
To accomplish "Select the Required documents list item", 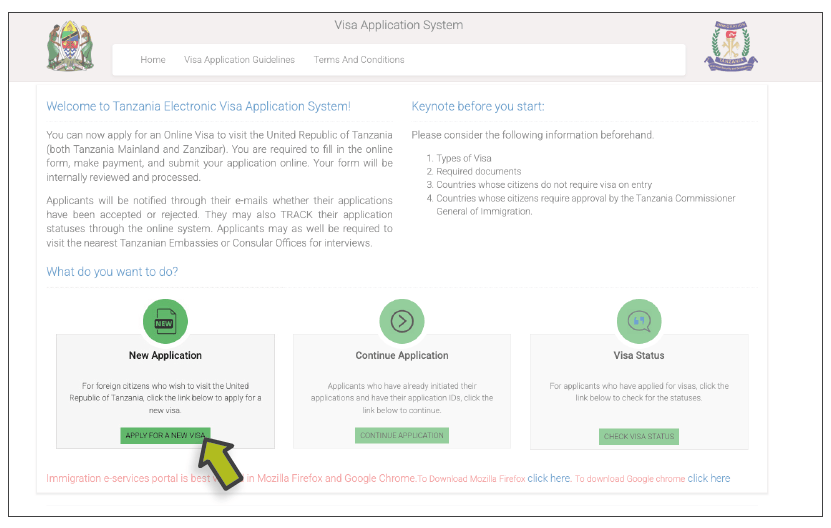I will (479, 171).
